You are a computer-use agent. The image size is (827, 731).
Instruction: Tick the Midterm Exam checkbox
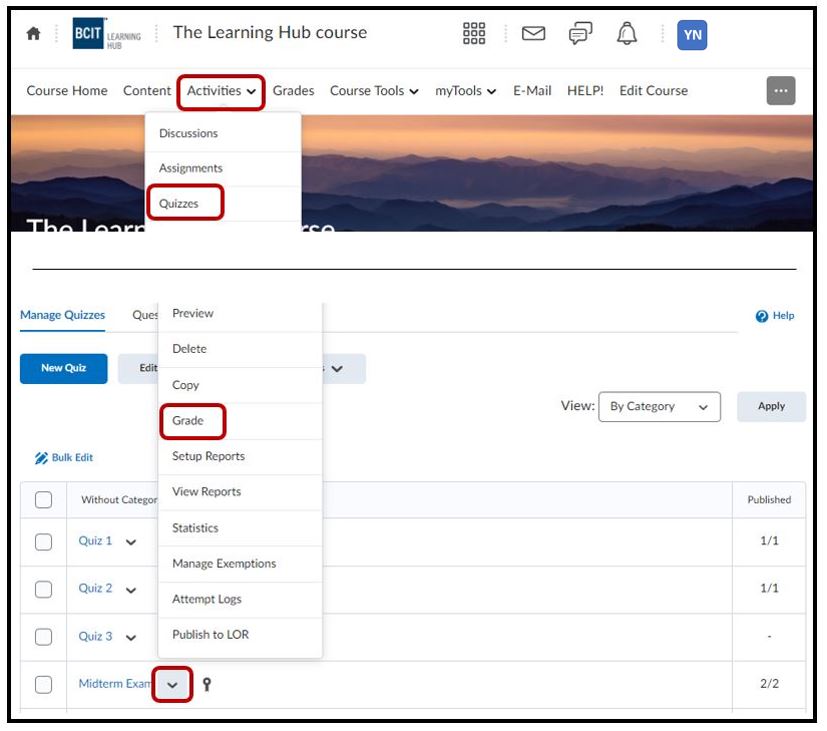pyautogui.click(x=44, y=685)
